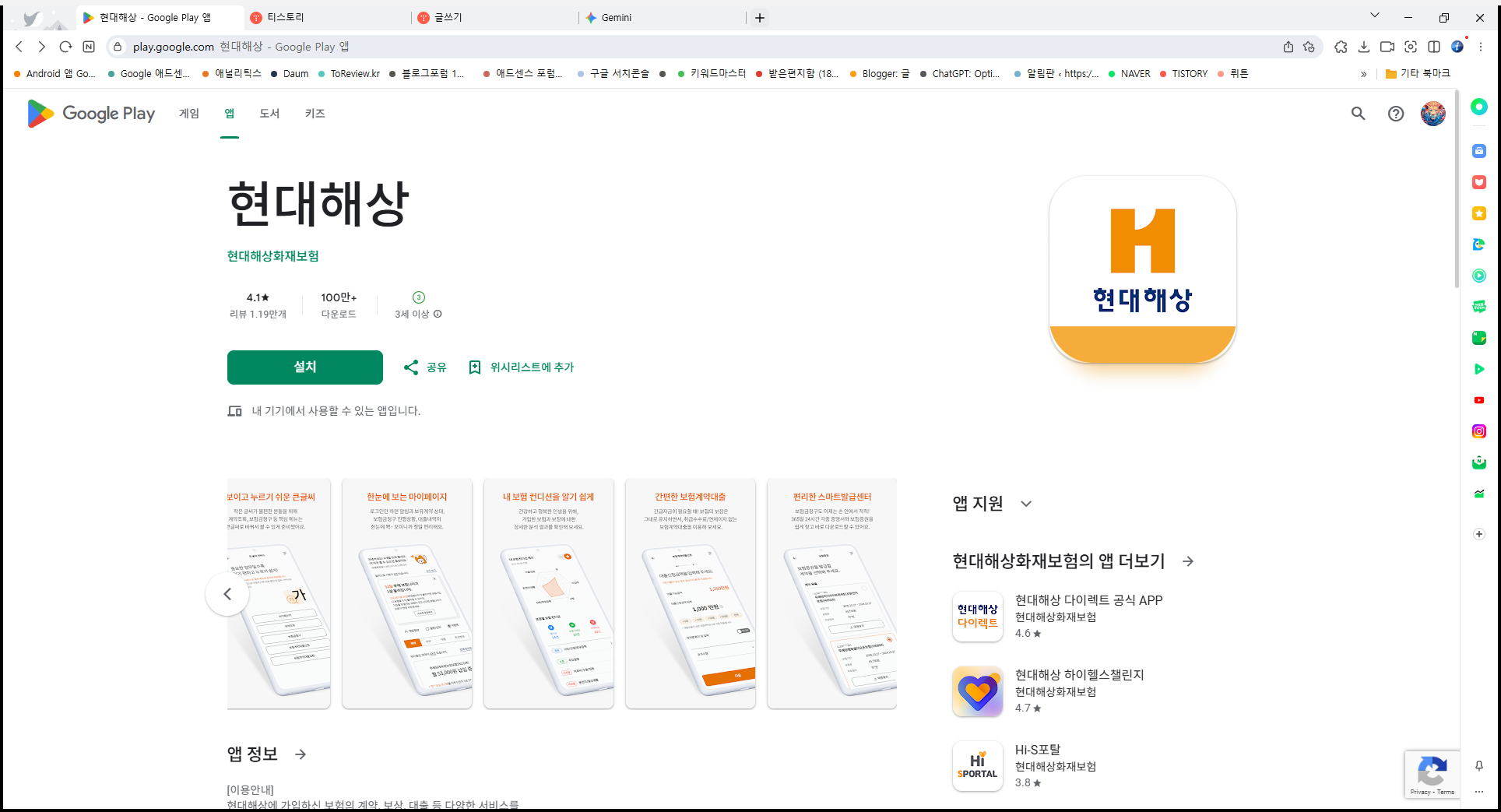Expand the 앱 지원 section chevron
Image resolution: width=1501 pixels, height=812 pixels.
(1026, 504)
